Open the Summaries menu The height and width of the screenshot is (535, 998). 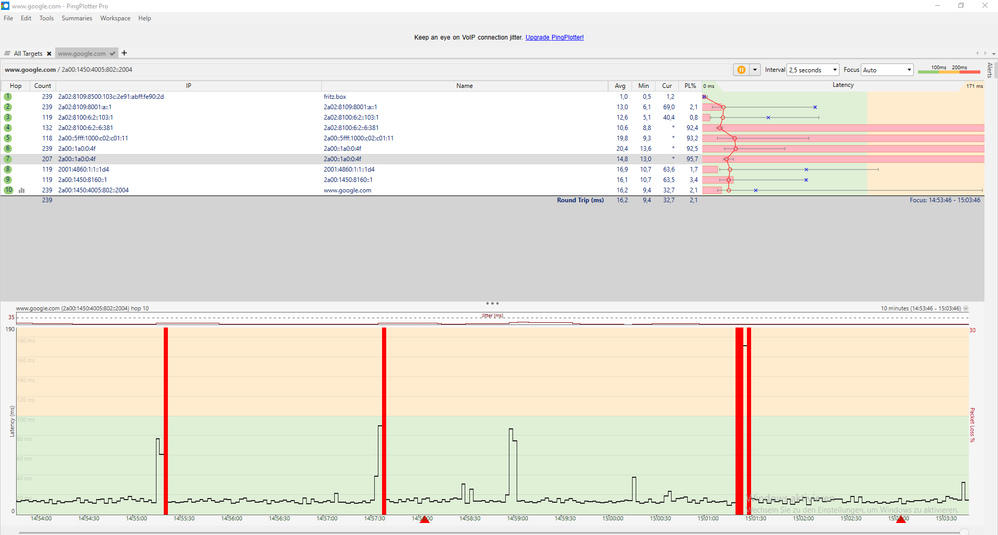click(x=77, y=18)
